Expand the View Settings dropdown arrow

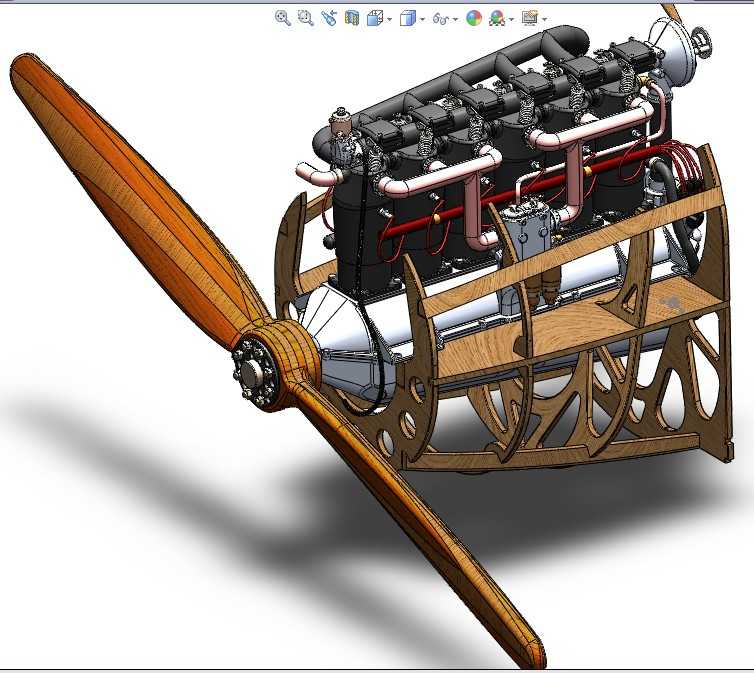pos(544,19)
